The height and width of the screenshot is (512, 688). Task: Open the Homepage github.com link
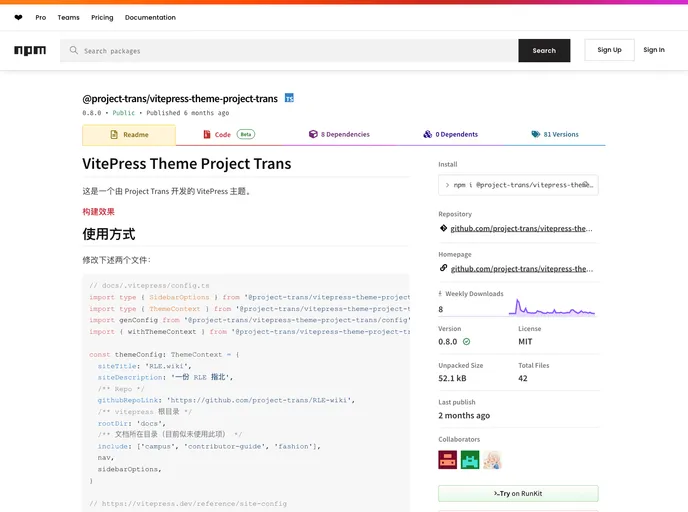click(522, 269)
